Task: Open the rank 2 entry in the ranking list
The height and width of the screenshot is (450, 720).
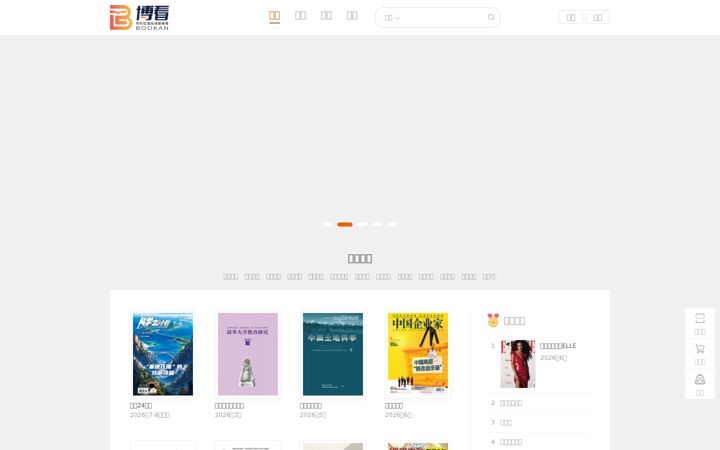Action: 511,403
